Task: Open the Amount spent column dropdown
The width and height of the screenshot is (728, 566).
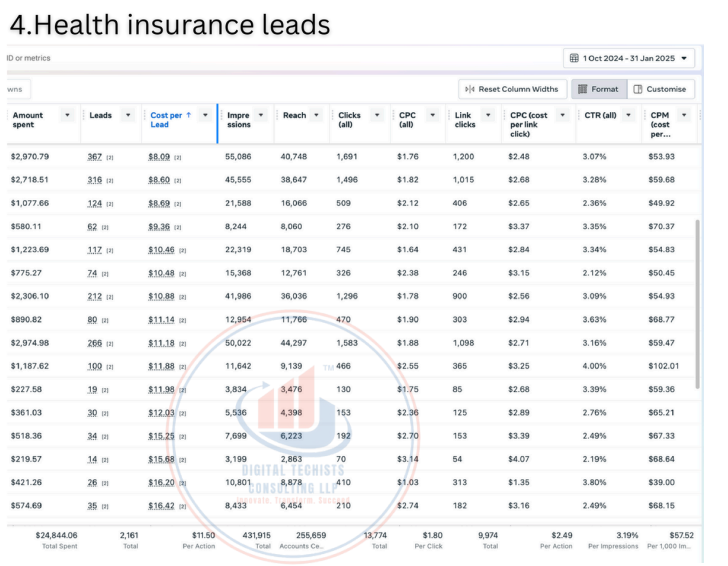Action: tap(67, 116)
